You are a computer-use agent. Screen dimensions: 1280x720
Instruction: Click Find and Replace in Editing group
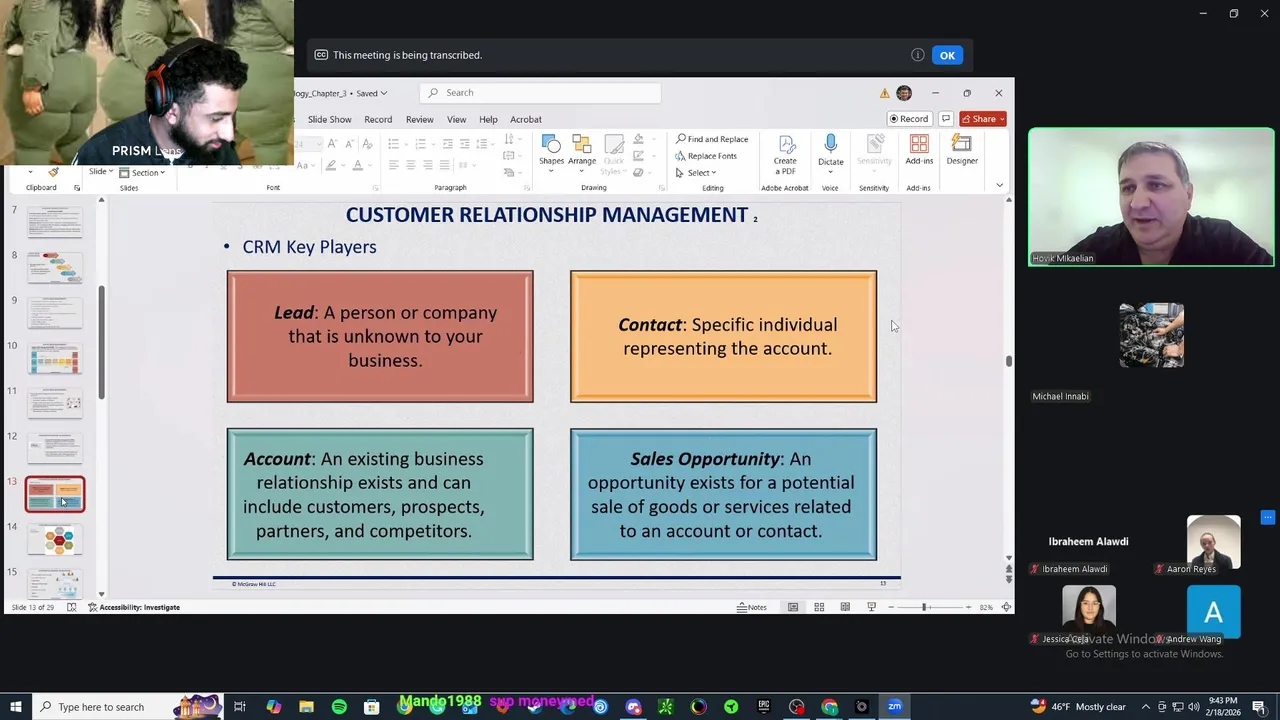click(x=711, y=139)
